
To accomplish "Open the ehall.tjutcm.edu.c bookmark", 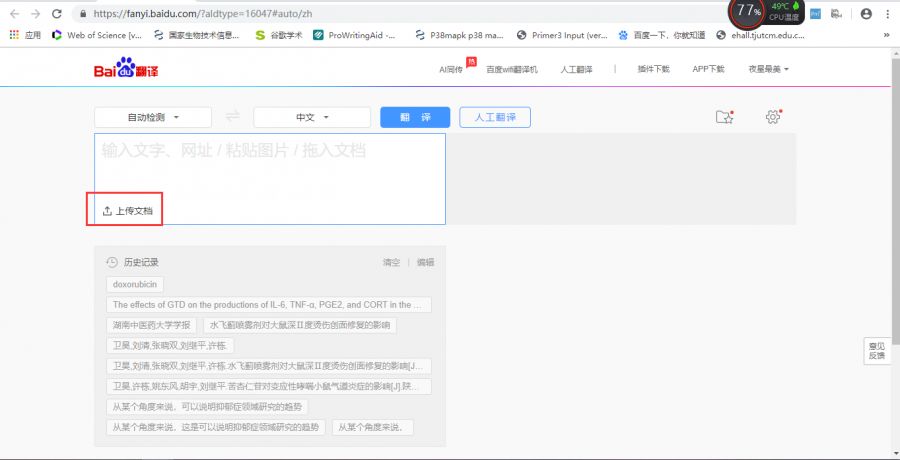I will (x=761, y=35).
